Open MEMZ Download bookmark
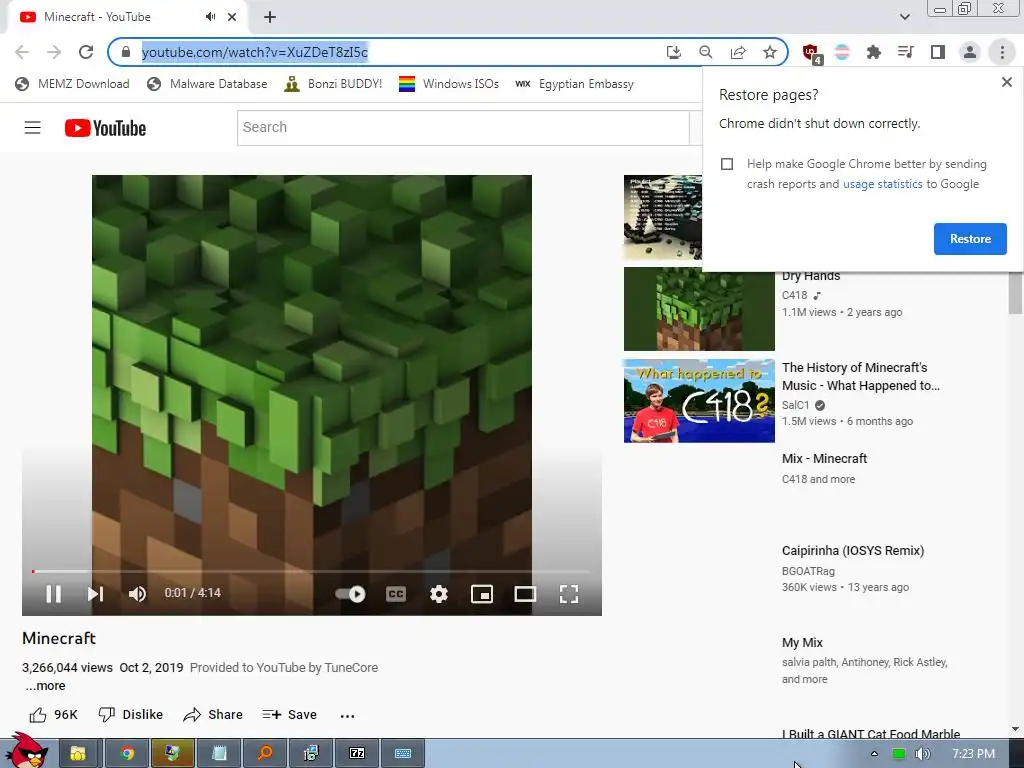Image resolution: width=1024 pixels, height=768 pixels. [72, 84]
